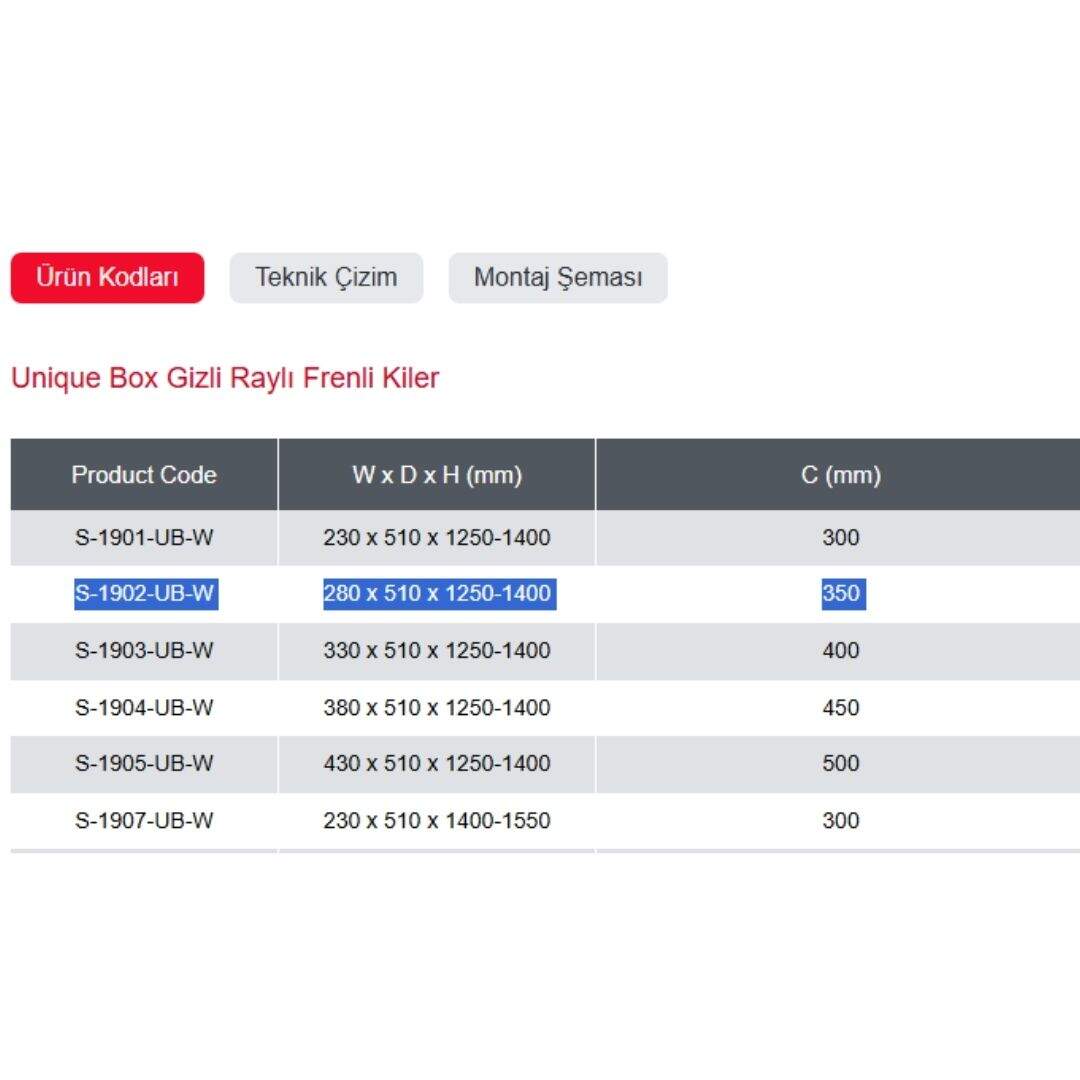This screenshot has height=1080, width=1080.
Task: Click highlighted dimensions 280 x 510 x 1250-1400
Action: click(437, 594)
